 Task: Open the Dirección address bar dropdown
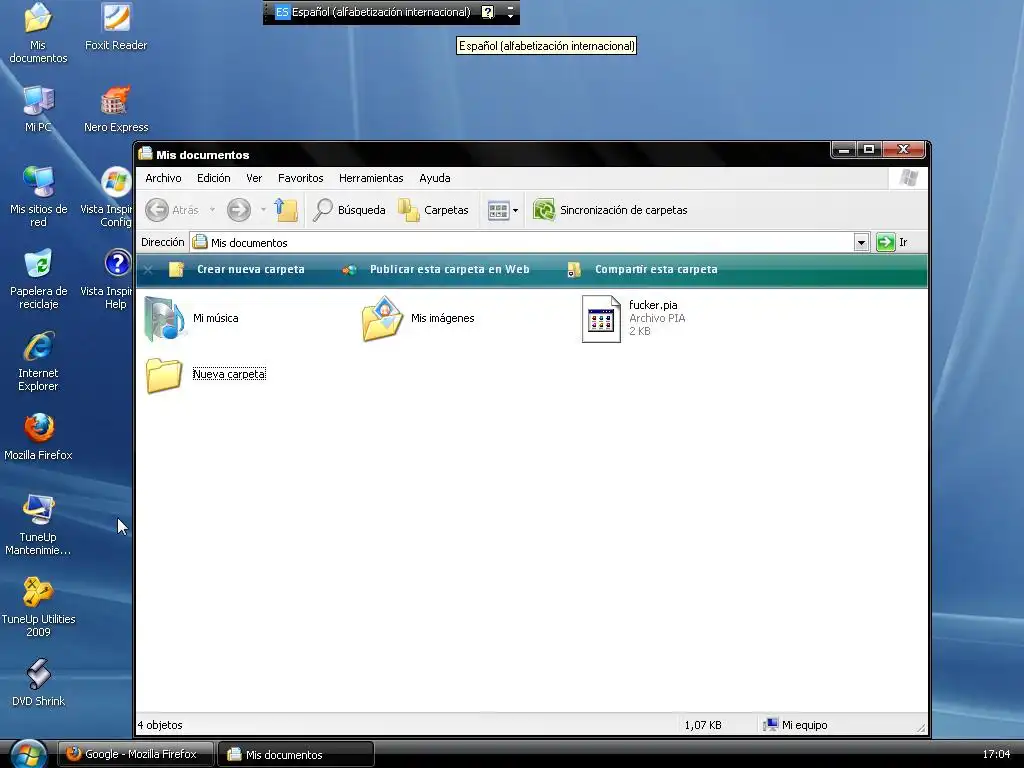tap(861, 242)
